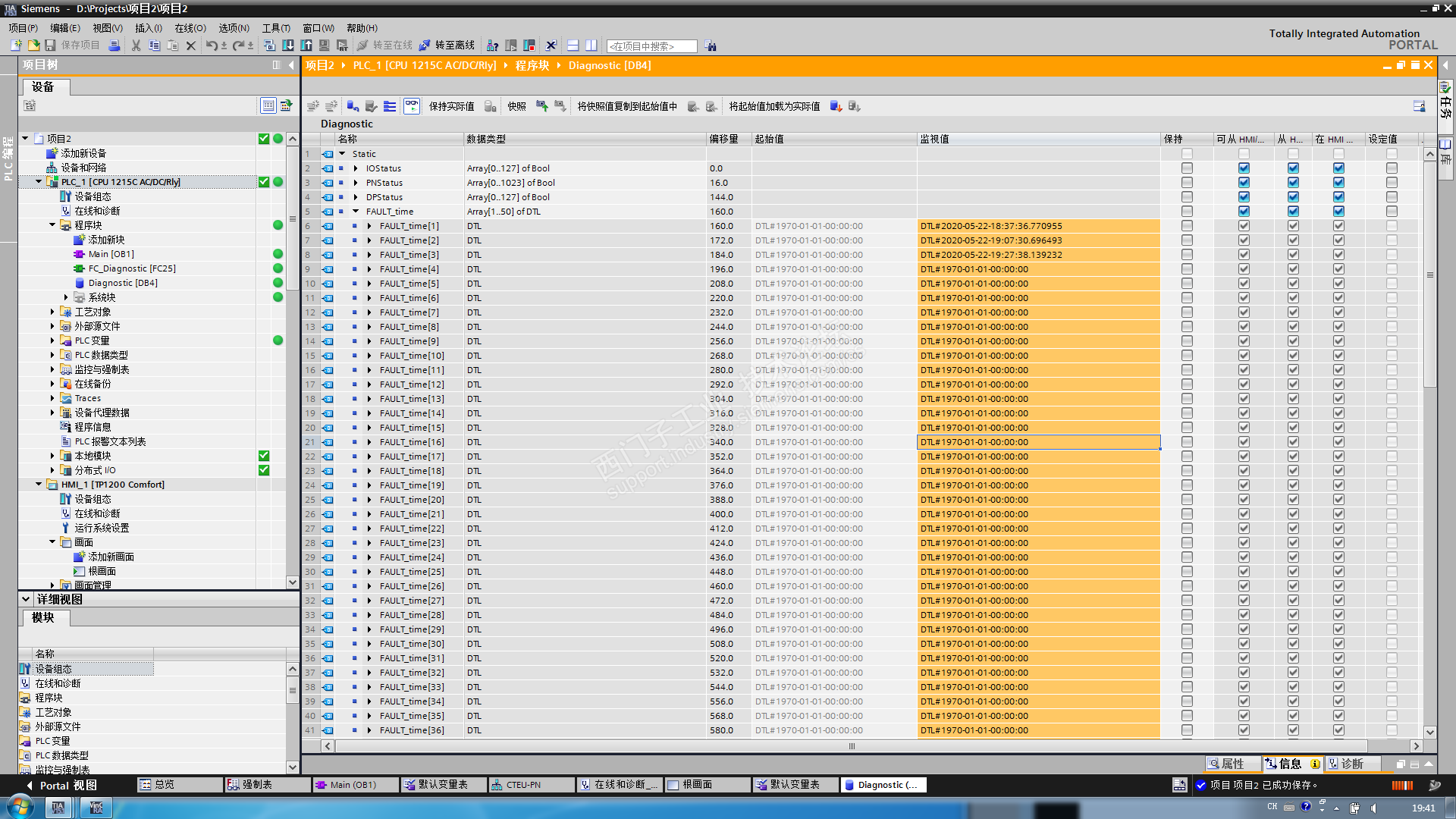Click the Monitor all glasses icon
1456x819 pixels.
tap(412, 106)
